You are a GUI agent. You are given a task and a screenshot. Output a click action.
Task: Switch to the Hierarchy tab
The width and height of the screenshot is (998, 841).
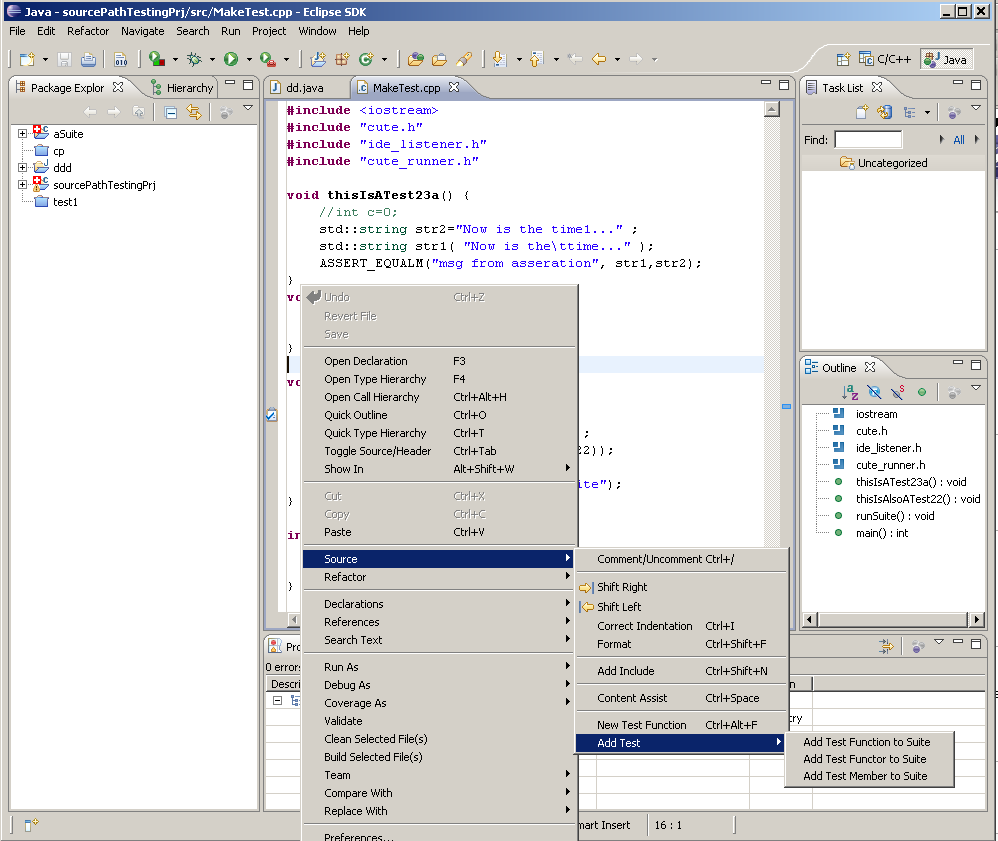pyautogui.click(x=183, y=88)
